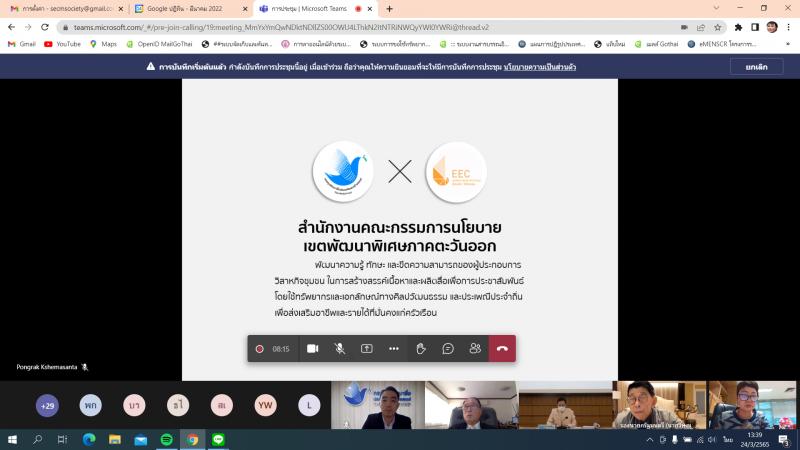Show the participants list
800x450 pixels.
[475, 348]
